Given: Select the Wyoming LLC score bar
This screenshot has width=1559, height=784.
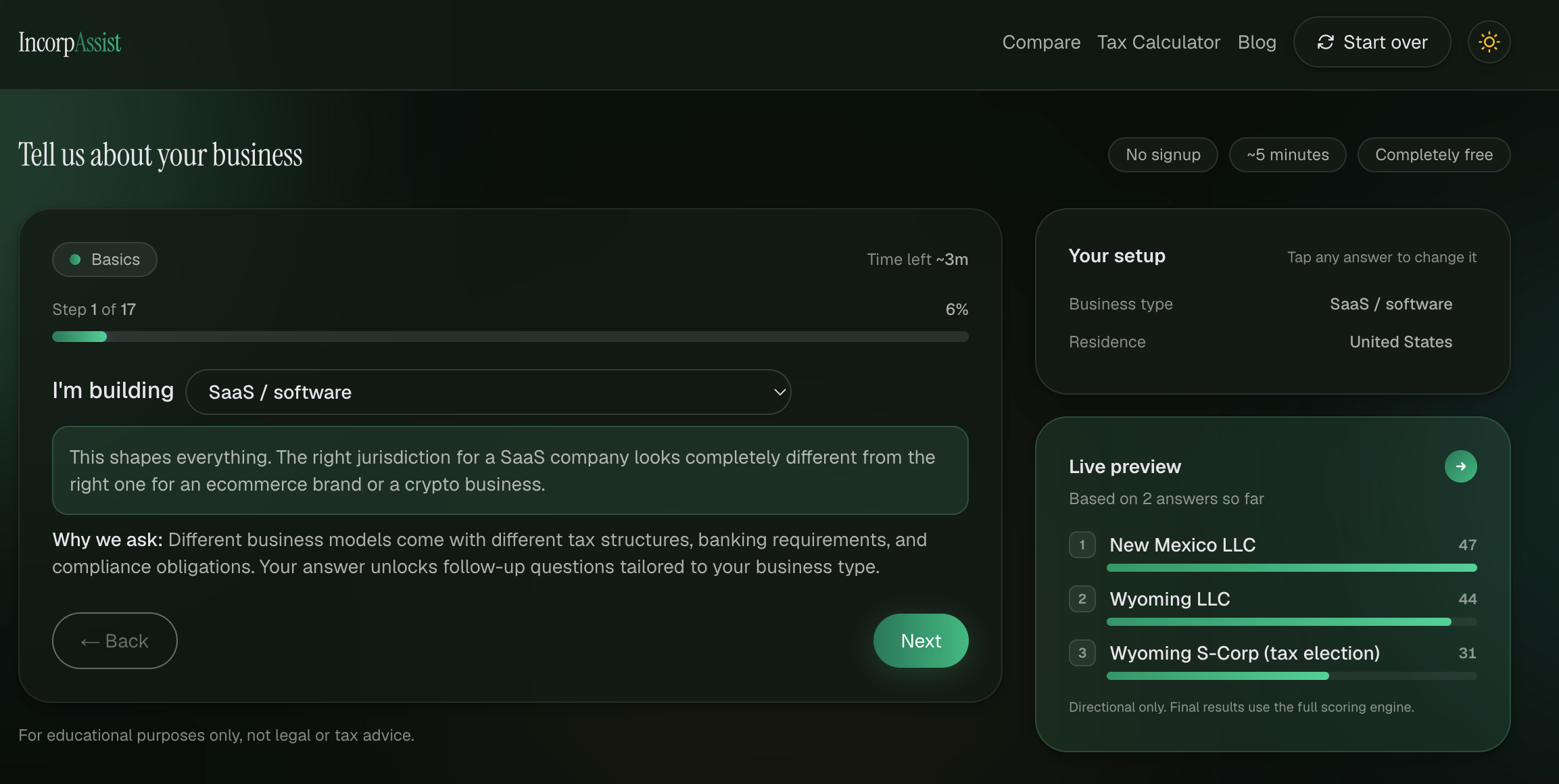Looking at the screenshot, I should click(1291, 622).
